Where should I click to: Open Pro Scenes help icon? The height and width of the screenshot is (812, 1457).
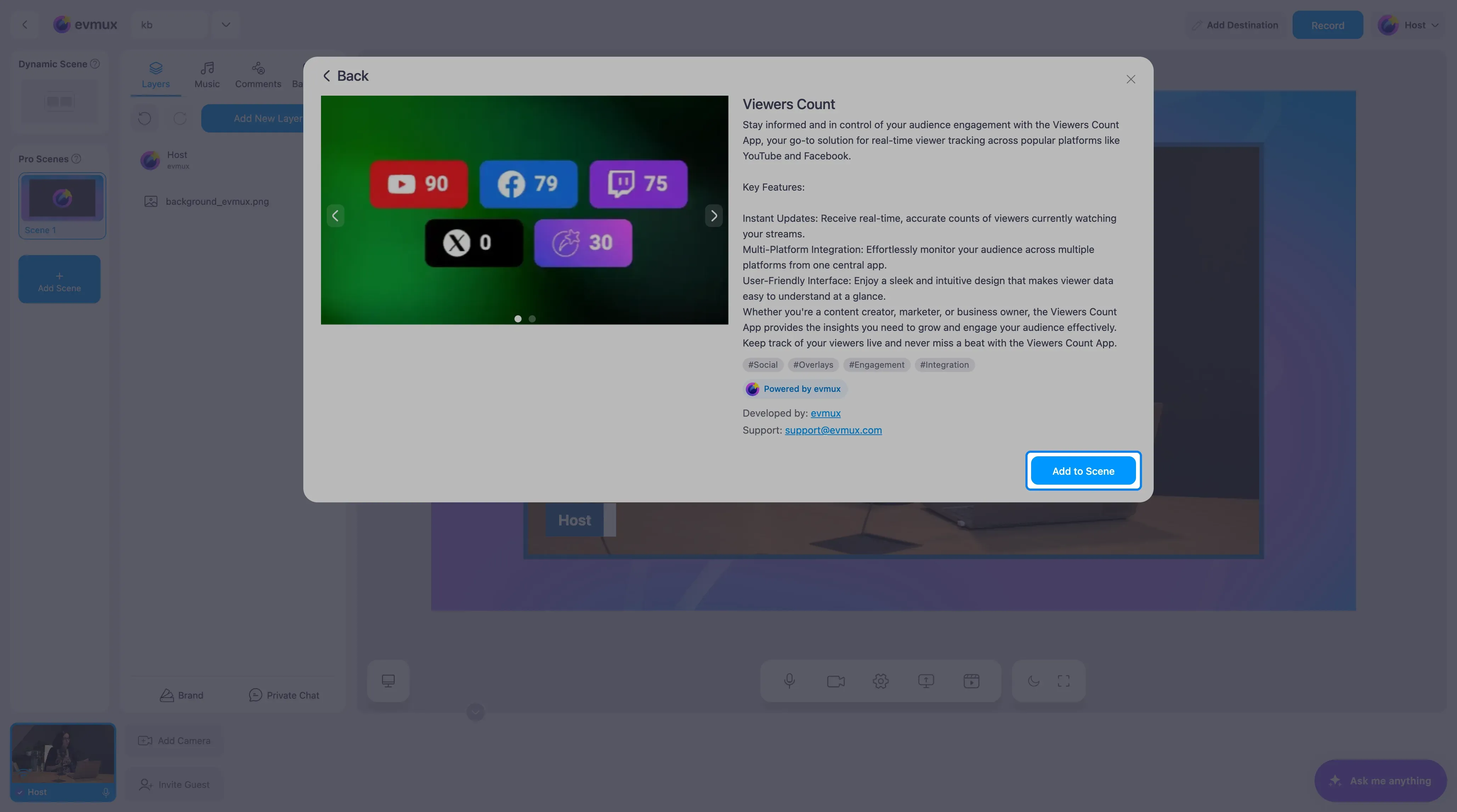(x=76, y=159)
